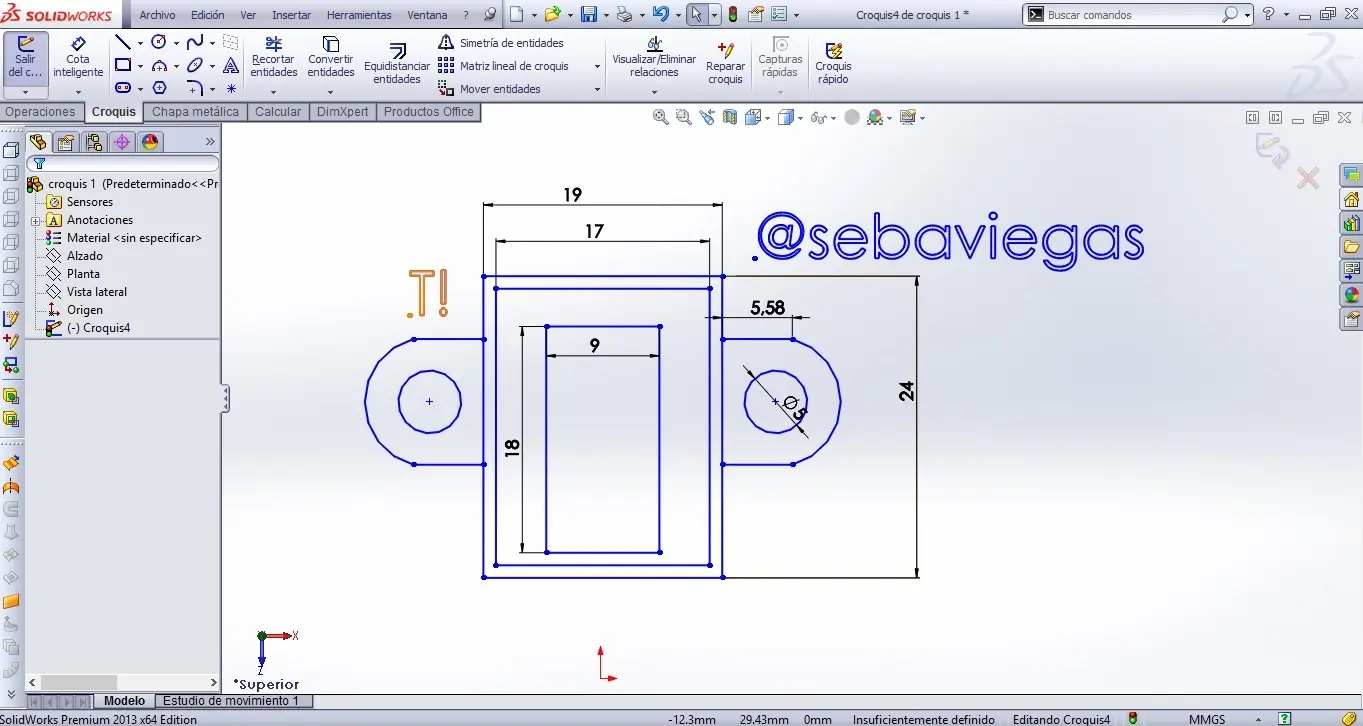Viewport: 1363px width, 726px height.
Task: Click the Salir del croquis sketch icon
Action: coord(25,44)
